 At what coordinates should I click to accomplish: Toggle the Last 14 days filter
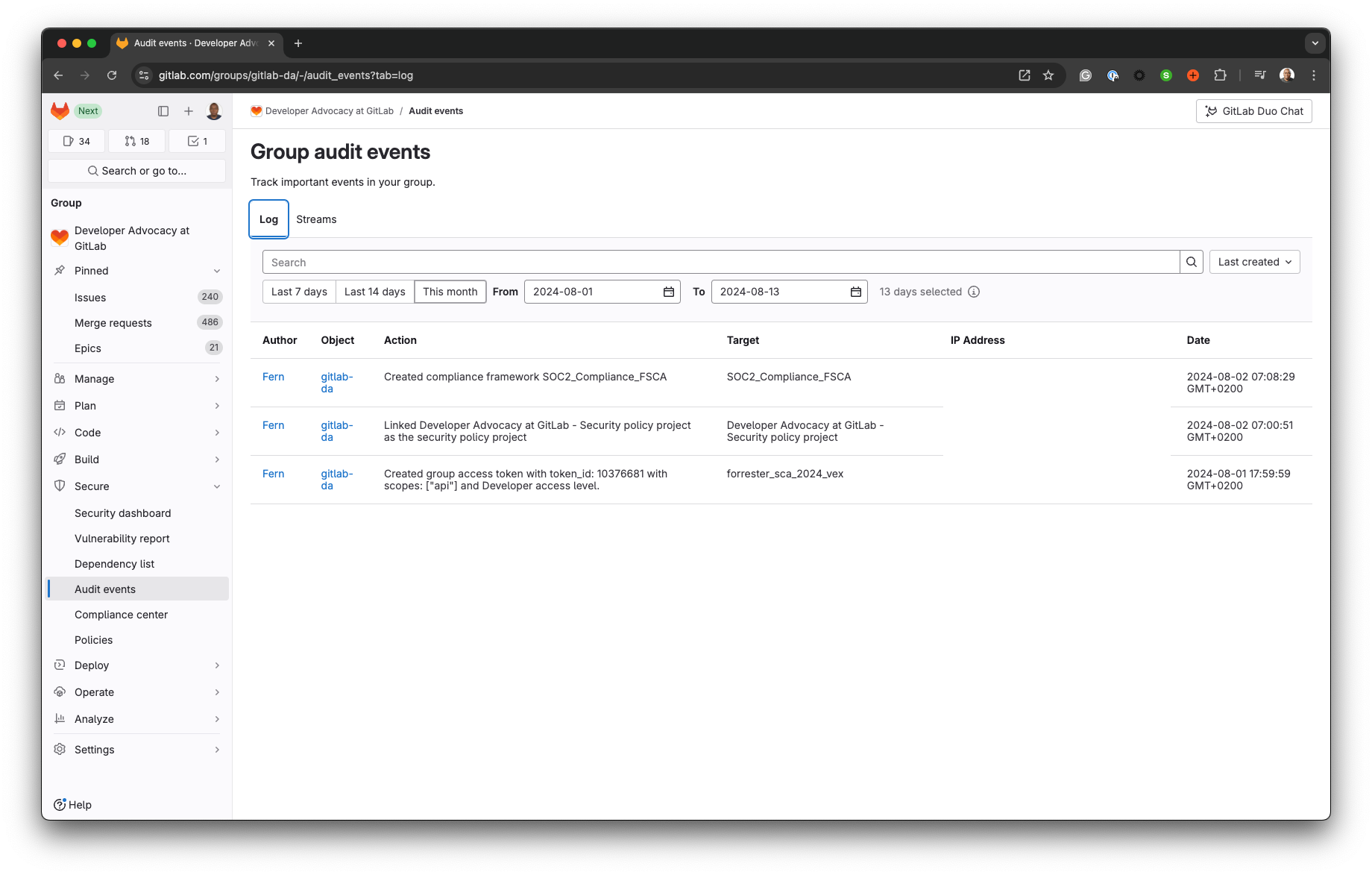click(x=374, y=292)
